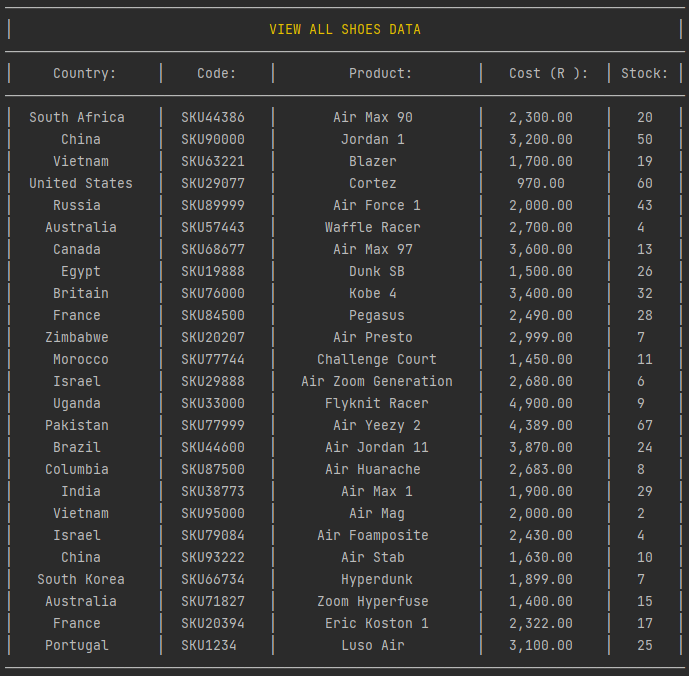Image resolution: width=689 pixels, height=676 pixels.
Task: Select the Stock: column header
Action: click(645, 73)
